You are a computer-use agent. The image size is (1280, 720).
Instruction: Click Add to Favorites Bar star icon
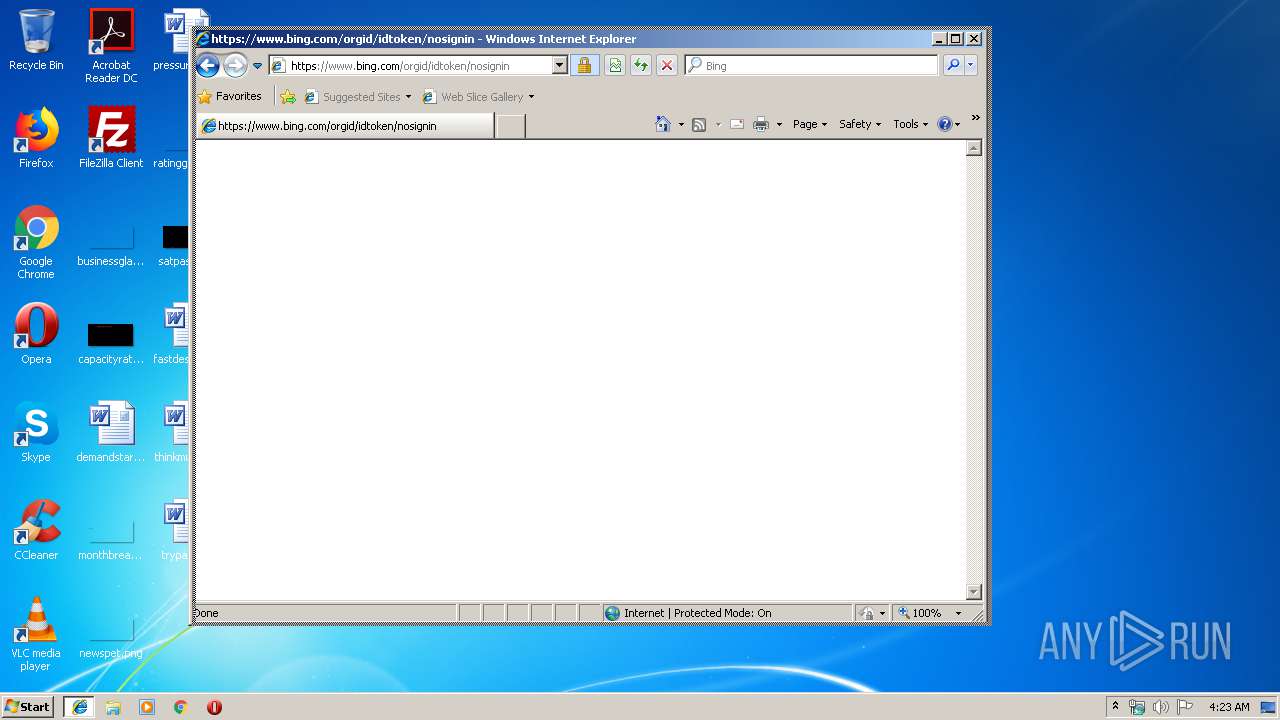coord(288,97)
